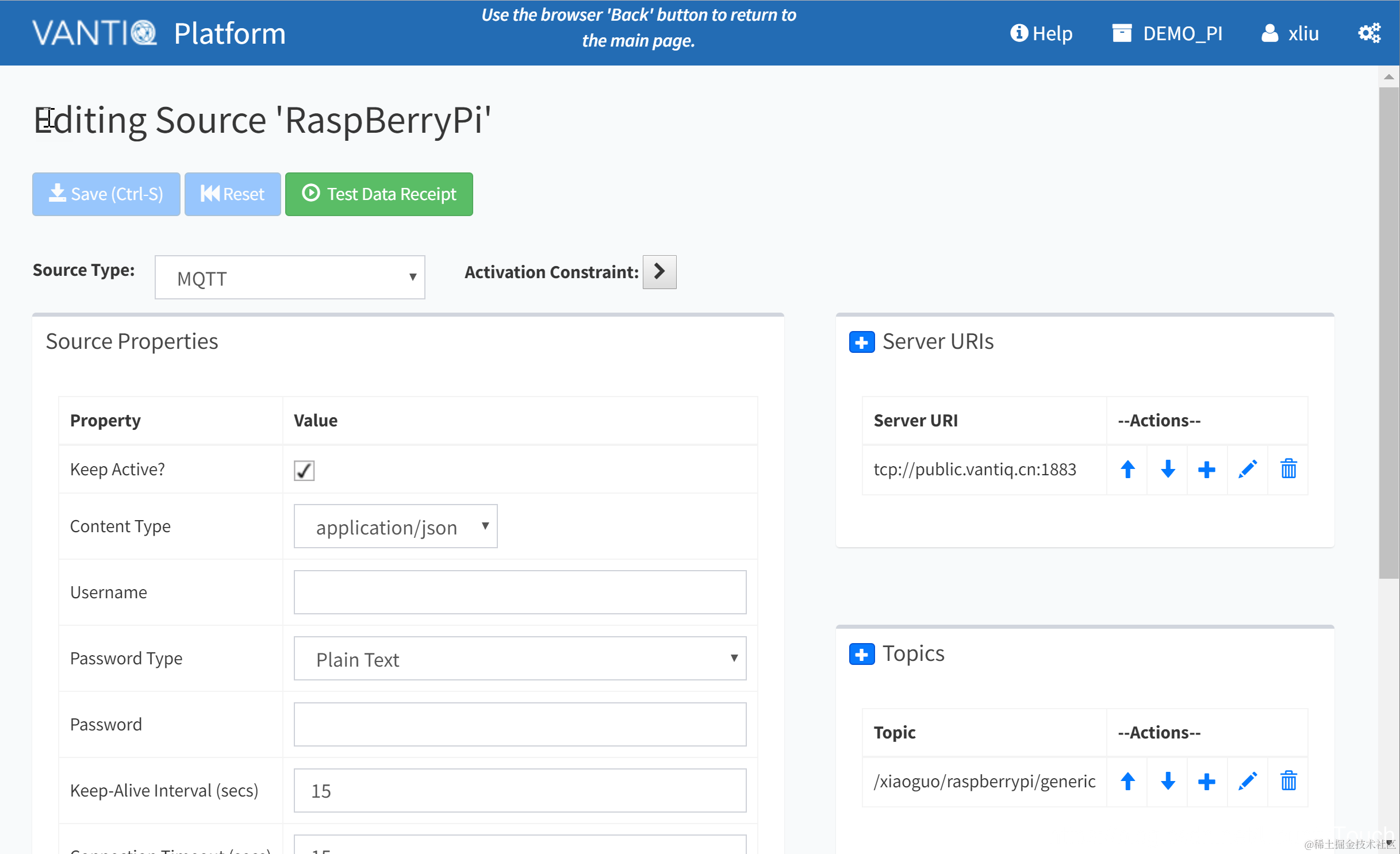The image size is (1400, 854).
Task: Delete the /xiaoguo/raspberrypi/generic topic
Action: (1288, 782)
